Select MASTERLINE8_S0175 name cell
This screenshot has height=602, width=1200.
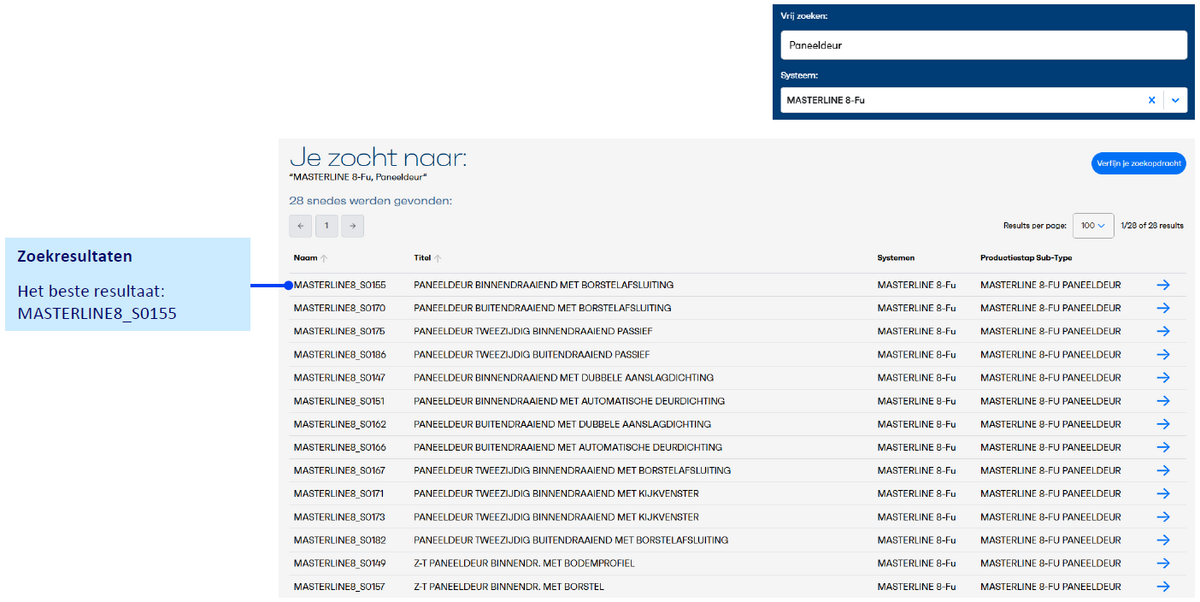(340, 331)
